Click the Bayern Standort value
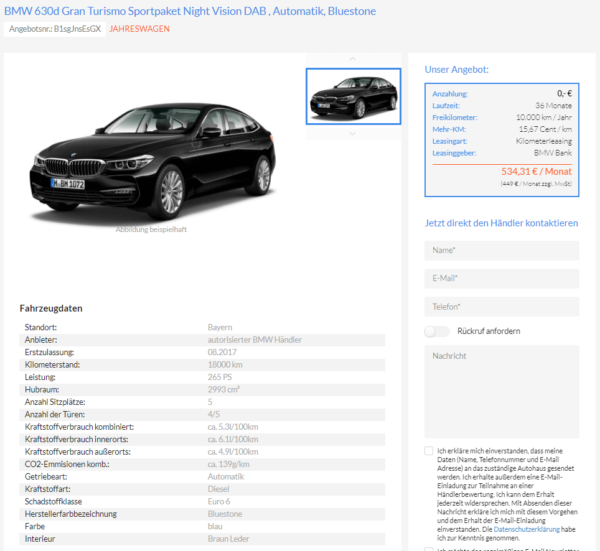This screenshot has height=551, width=600. tap(220, 328)
